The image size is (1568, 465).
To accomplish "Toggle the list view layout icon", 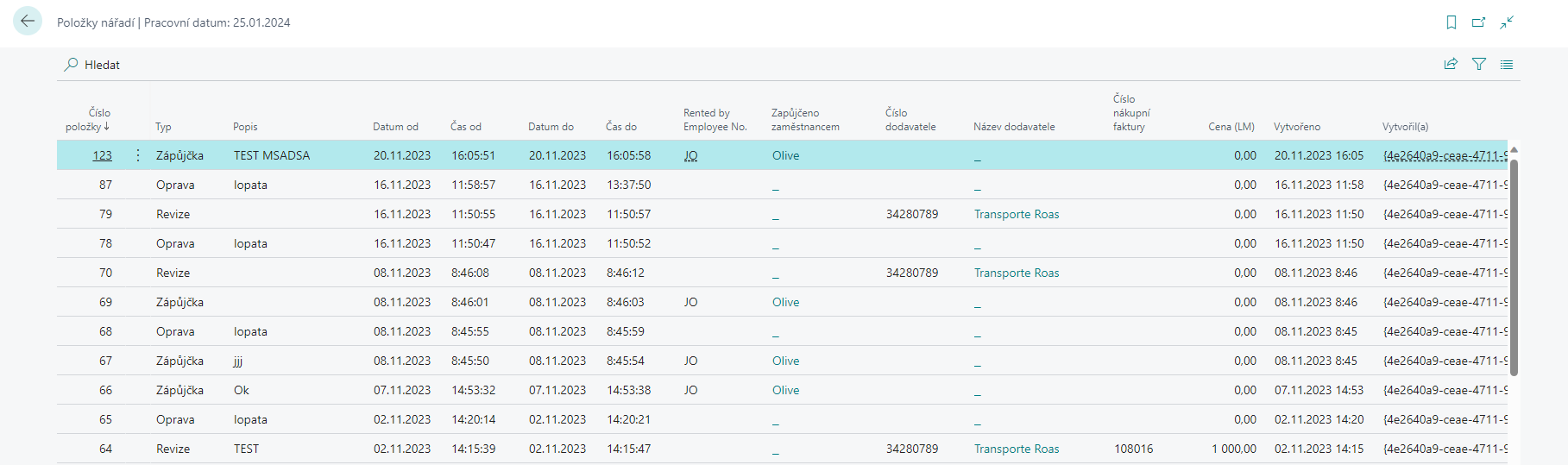I will (1507, 64).
